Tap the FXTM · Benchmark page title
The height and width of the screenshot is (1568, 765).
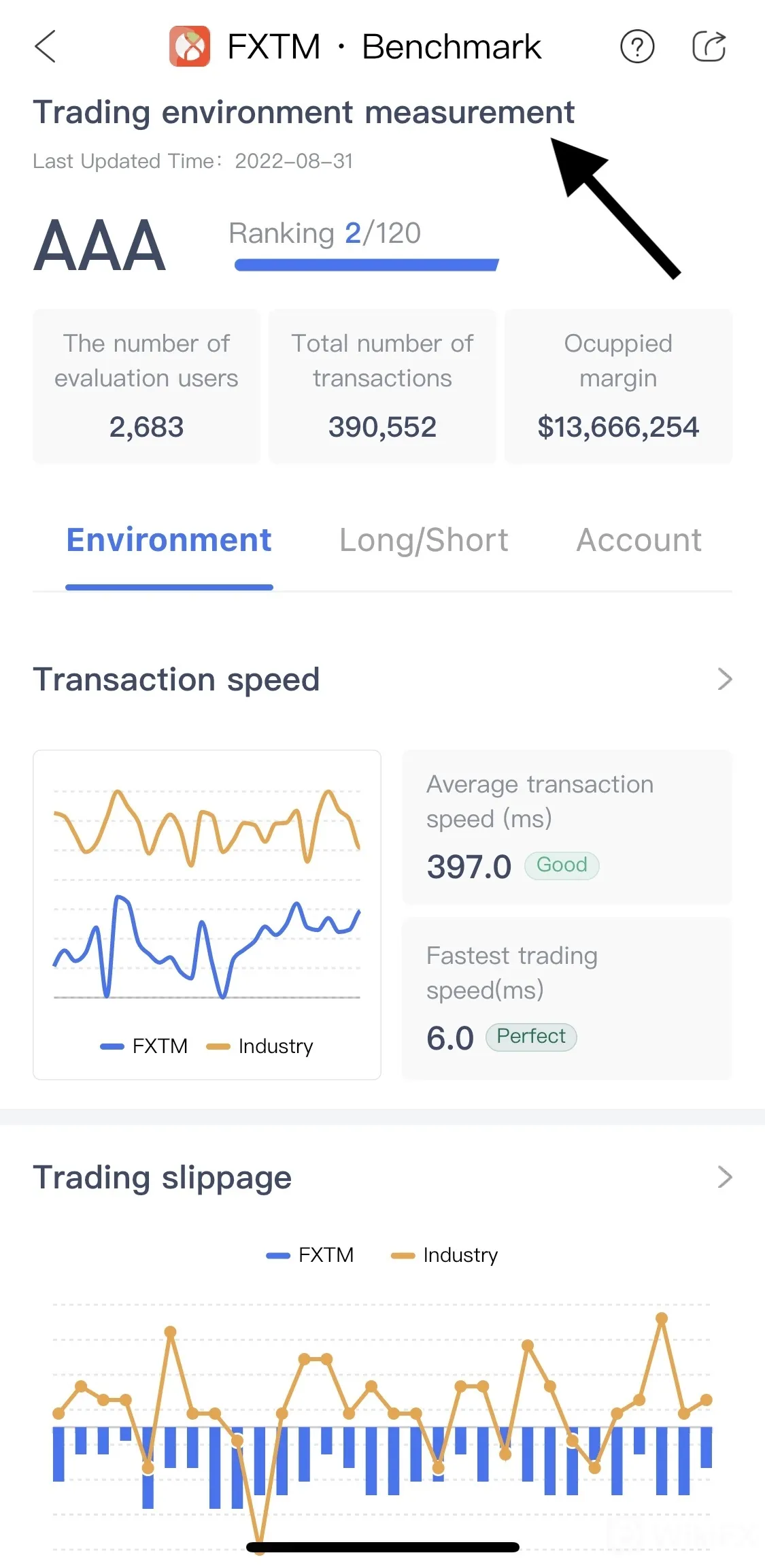click(384, 47)
